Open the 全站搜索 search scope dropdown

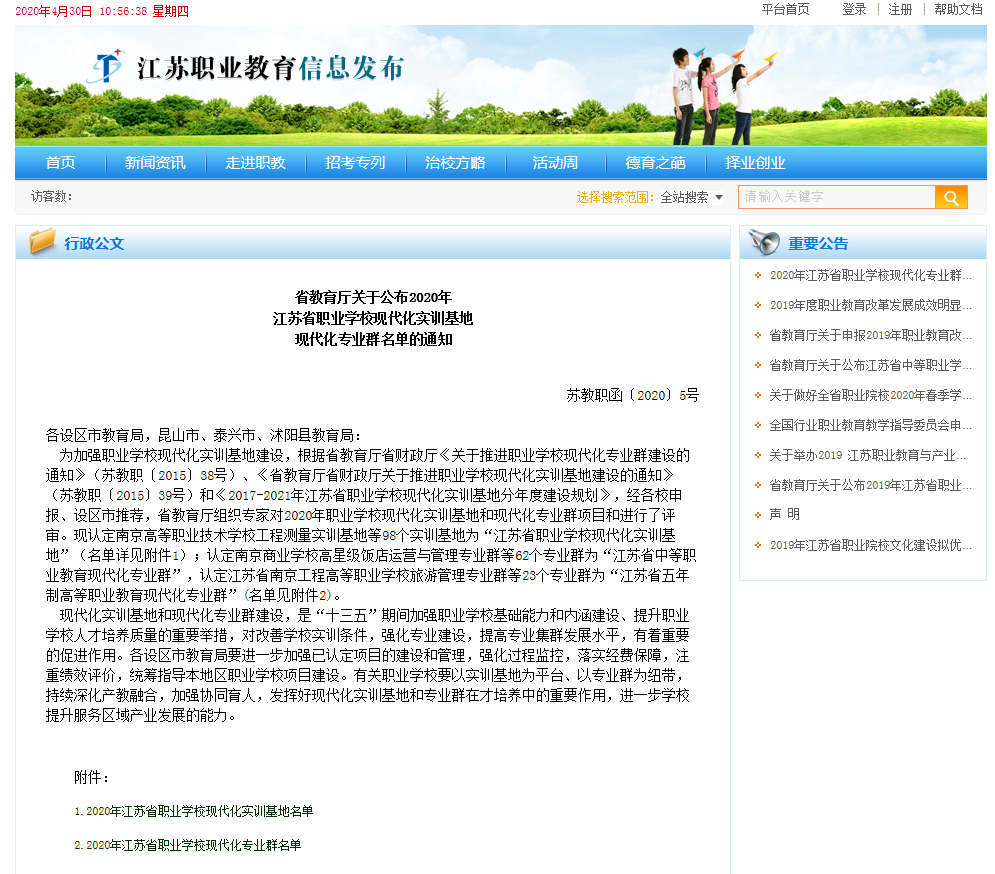tap(691, 198)
